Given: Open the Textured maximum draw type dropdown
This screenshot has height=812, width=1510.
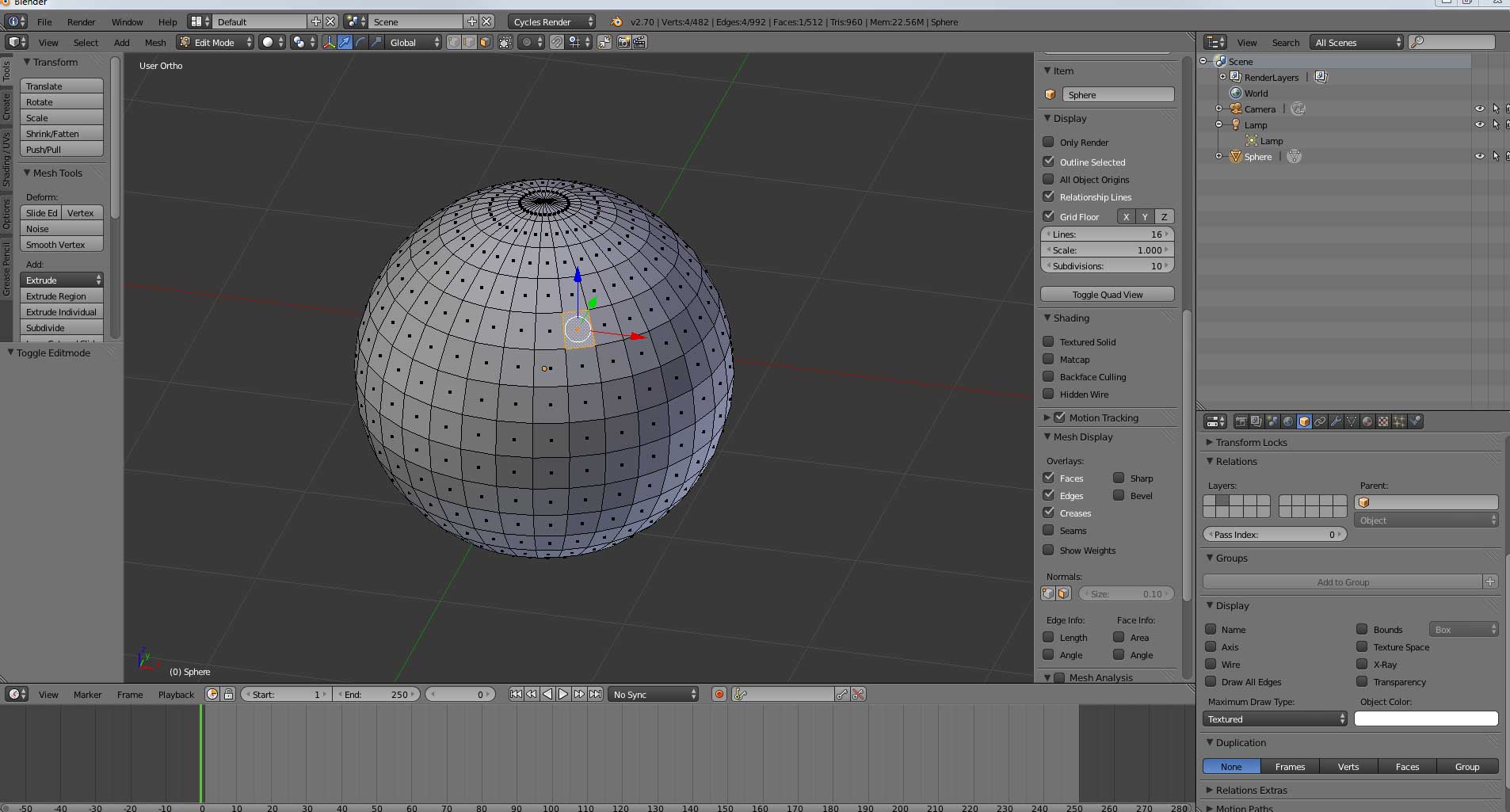Looking at the screenshot, I should coord(1275,719).
